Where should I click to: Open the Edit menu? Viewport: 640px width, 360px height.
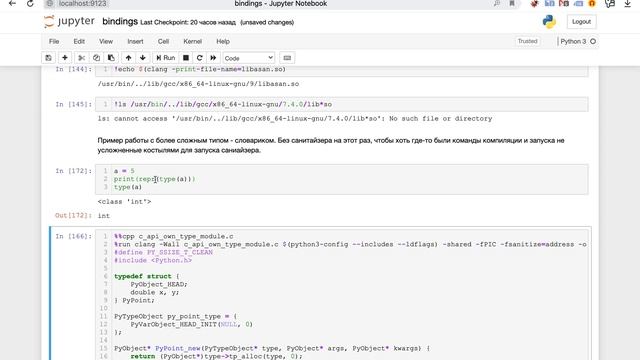(79, 41)
